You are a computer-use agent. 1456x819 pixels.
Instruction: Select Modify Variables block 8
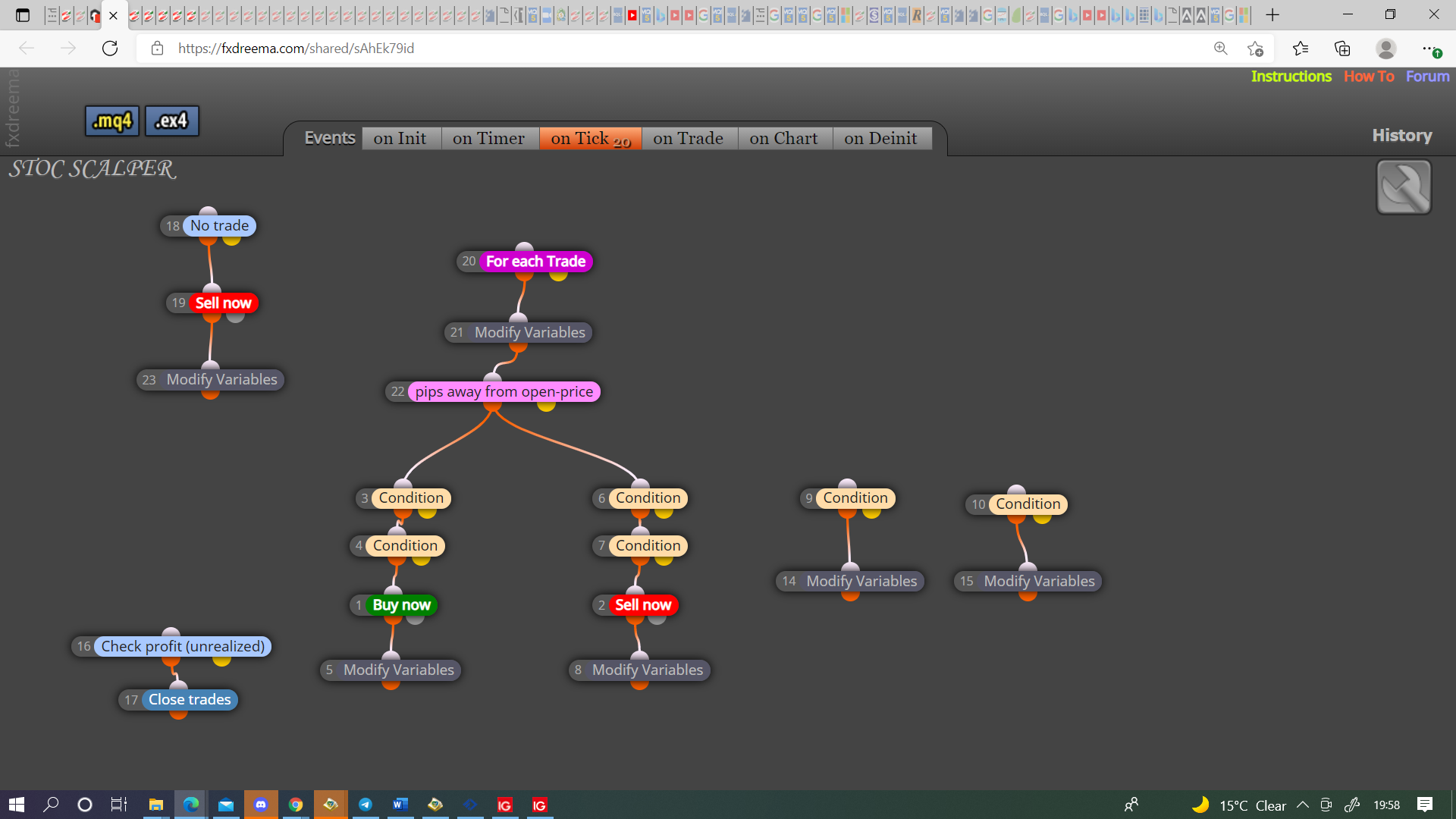pyautogui.click(x=639, y=670)
